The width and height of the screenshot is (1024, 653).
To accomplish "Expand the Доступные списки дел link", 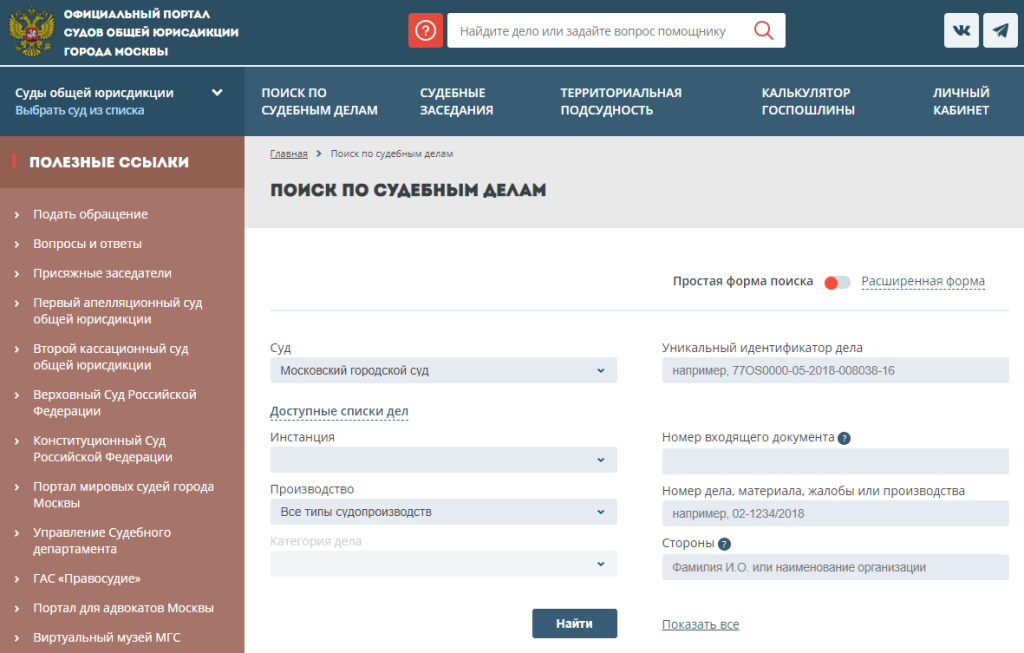I will (x=339, y=412).
